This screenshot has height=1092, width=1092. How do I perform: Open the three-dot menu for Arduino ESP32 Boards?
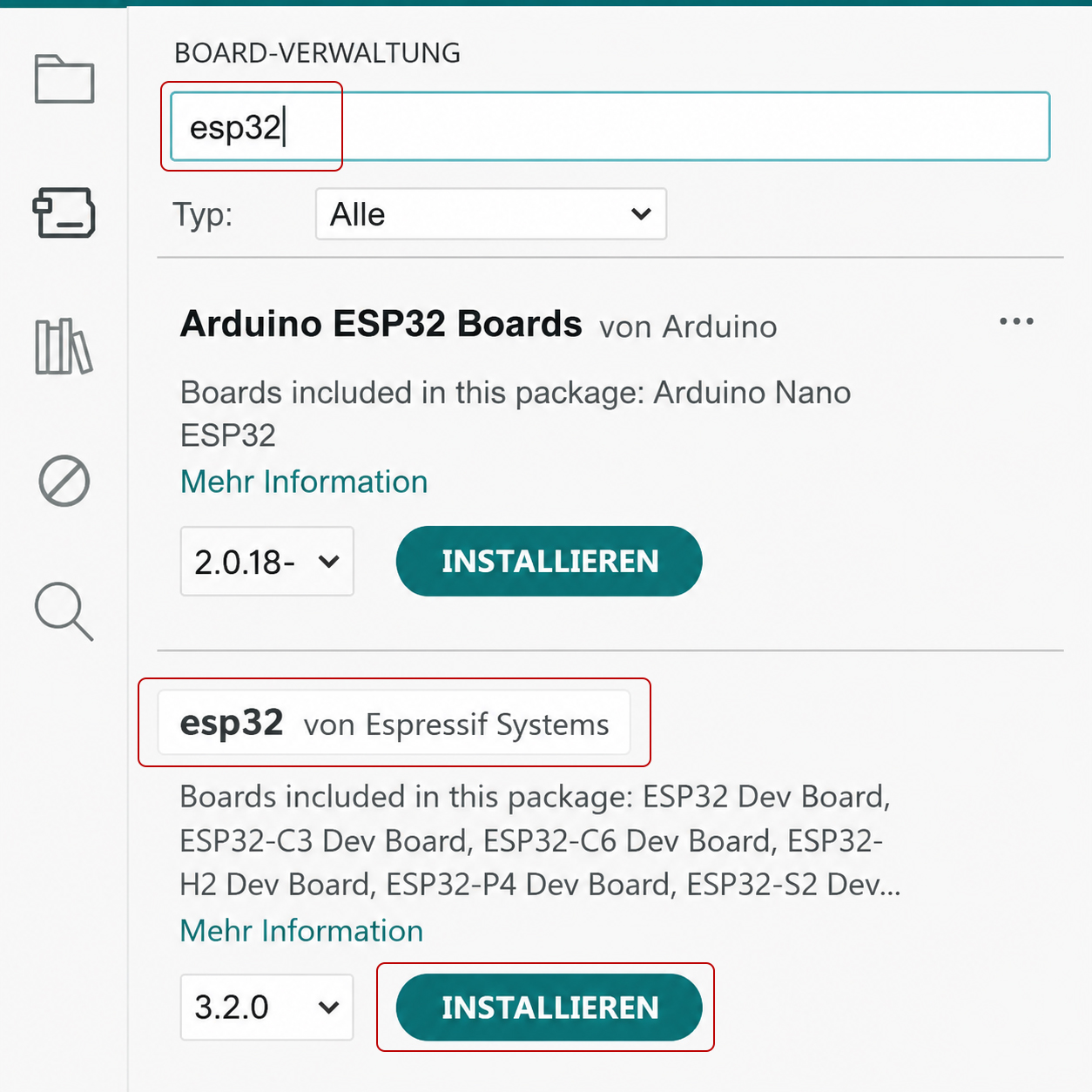click(x=1016, y=321)
